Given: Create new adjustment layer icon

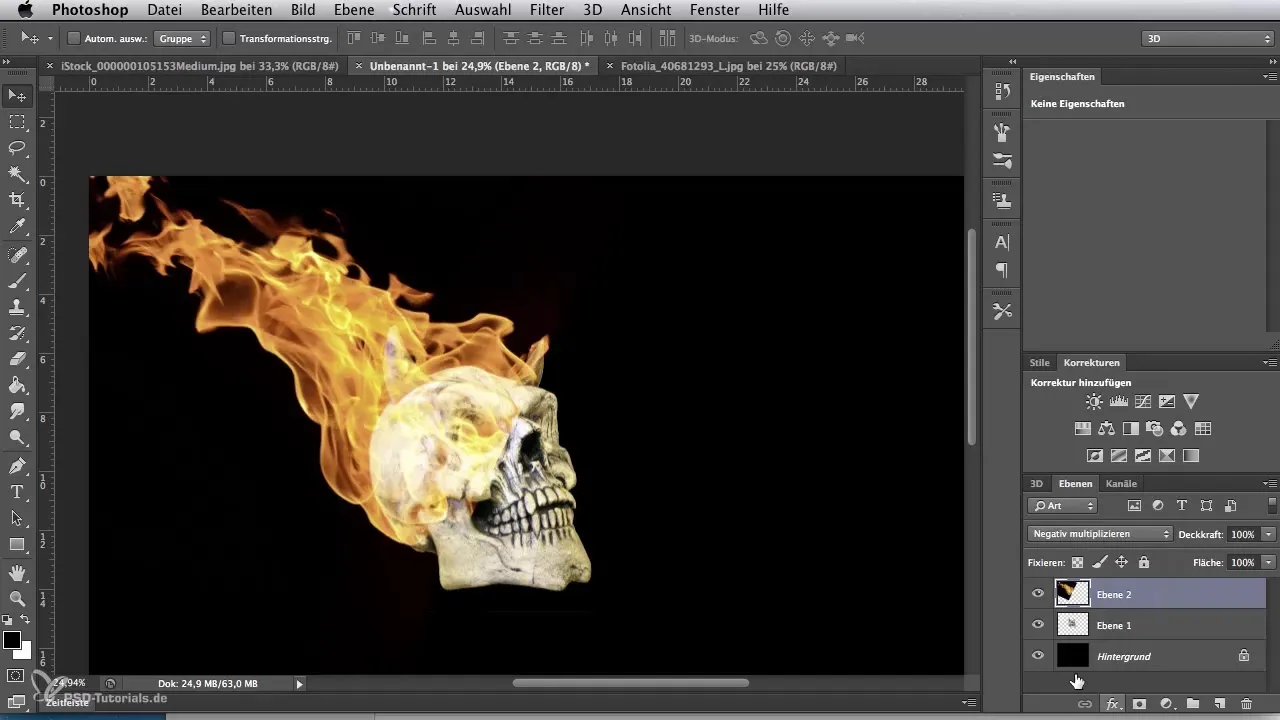Looking at the screenshot, I should 1166,704.
